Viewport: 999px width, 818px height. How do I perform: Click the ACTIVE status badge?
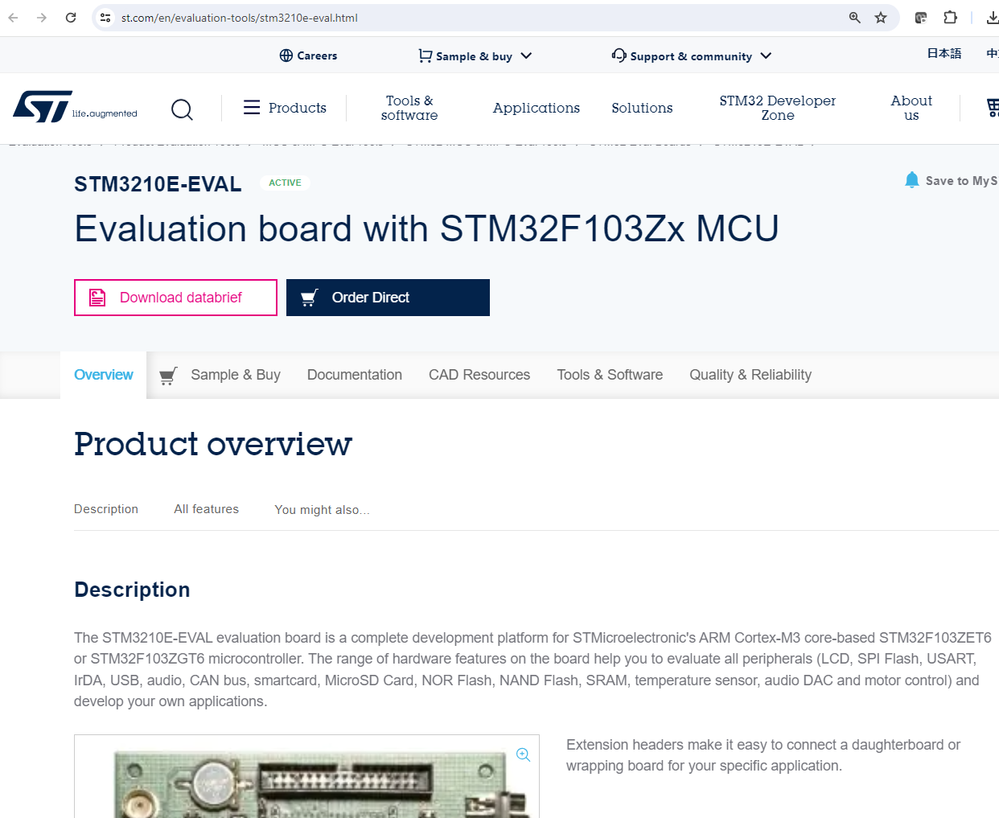pyautogui.click(x=285, y=183)
